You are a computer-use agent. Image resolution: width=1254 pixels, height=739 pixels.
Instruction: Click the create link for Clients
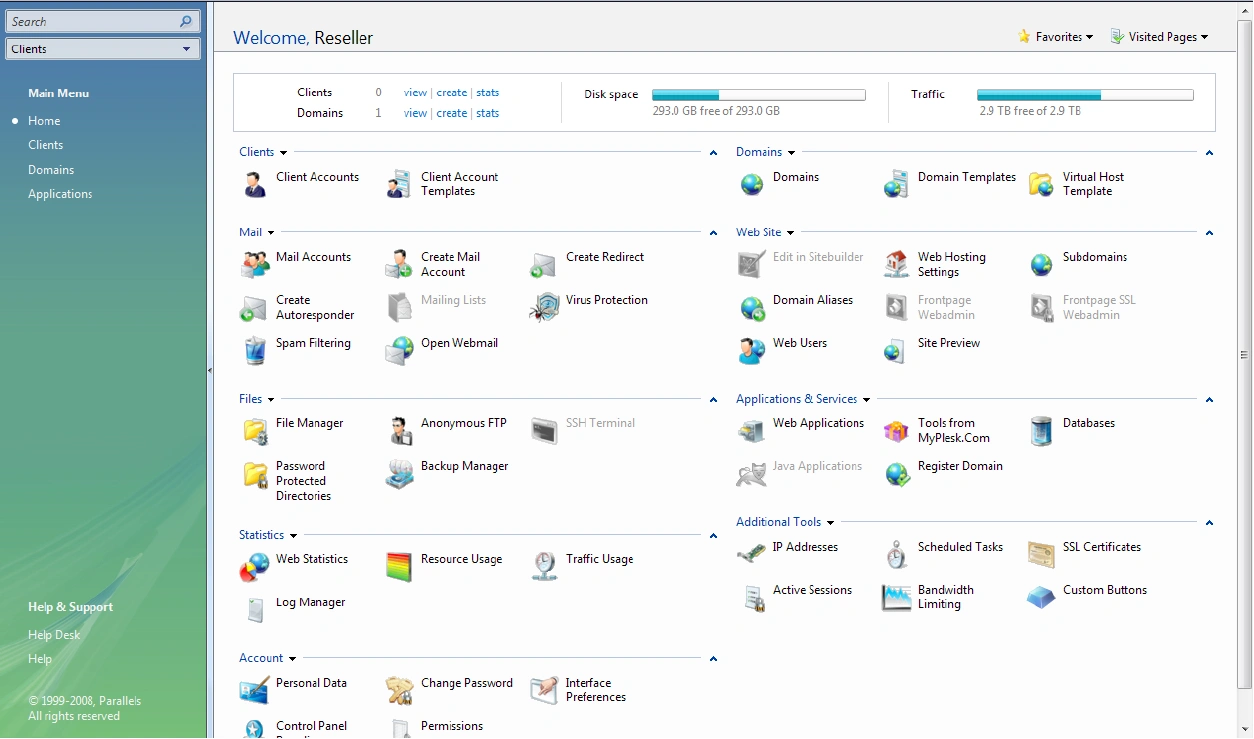click(452, 93)
